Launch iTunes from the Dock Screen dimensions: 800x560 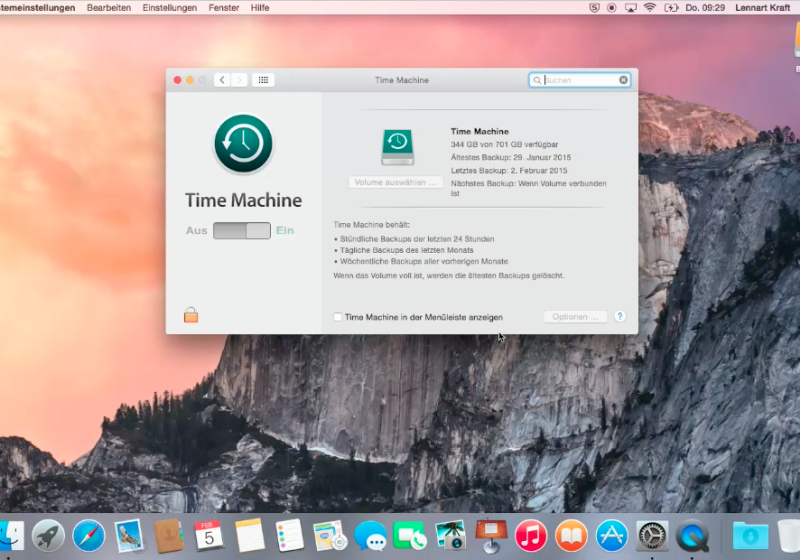pos(531,536)
